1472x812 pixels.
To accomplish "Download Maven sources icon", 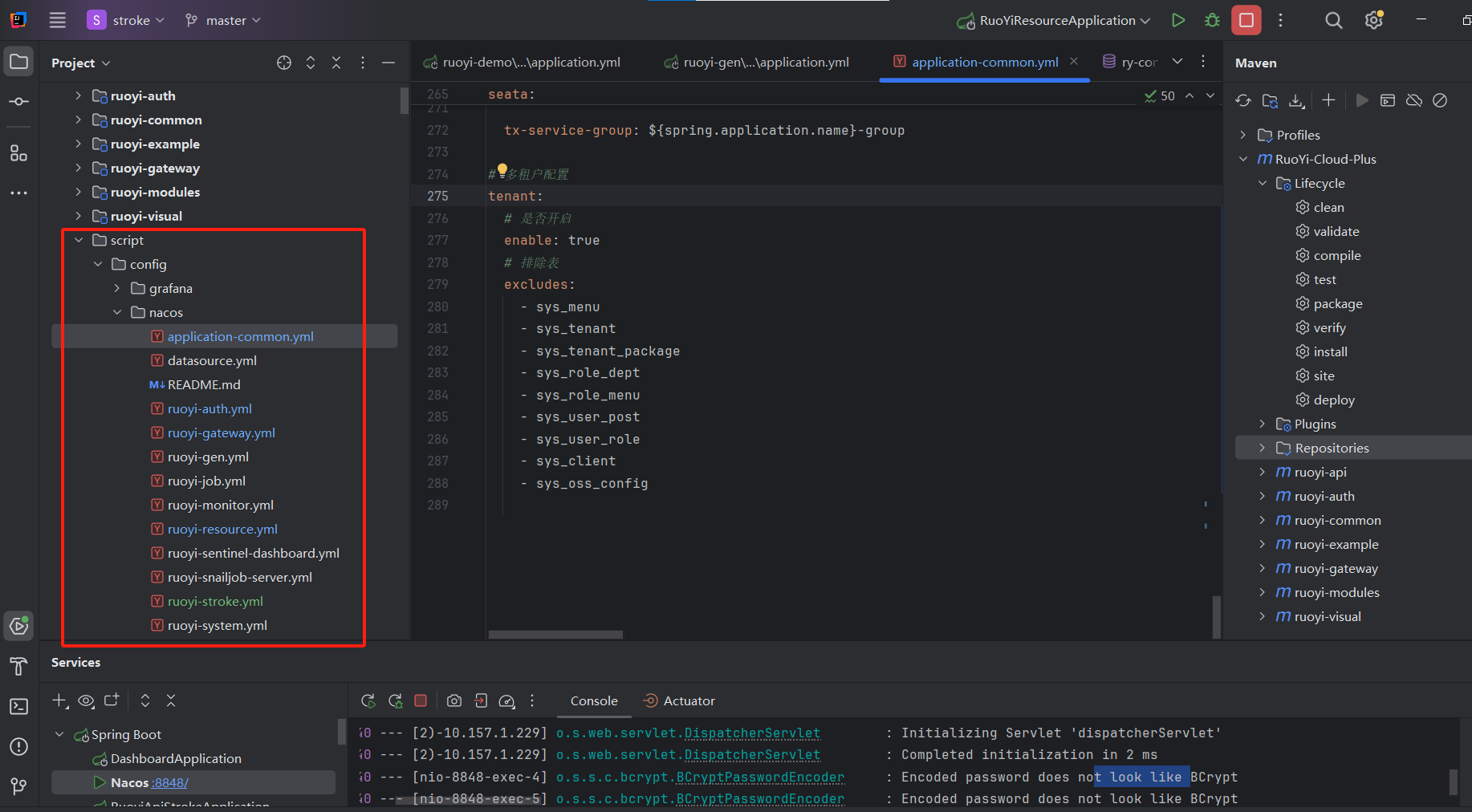I will (1296, 100).
